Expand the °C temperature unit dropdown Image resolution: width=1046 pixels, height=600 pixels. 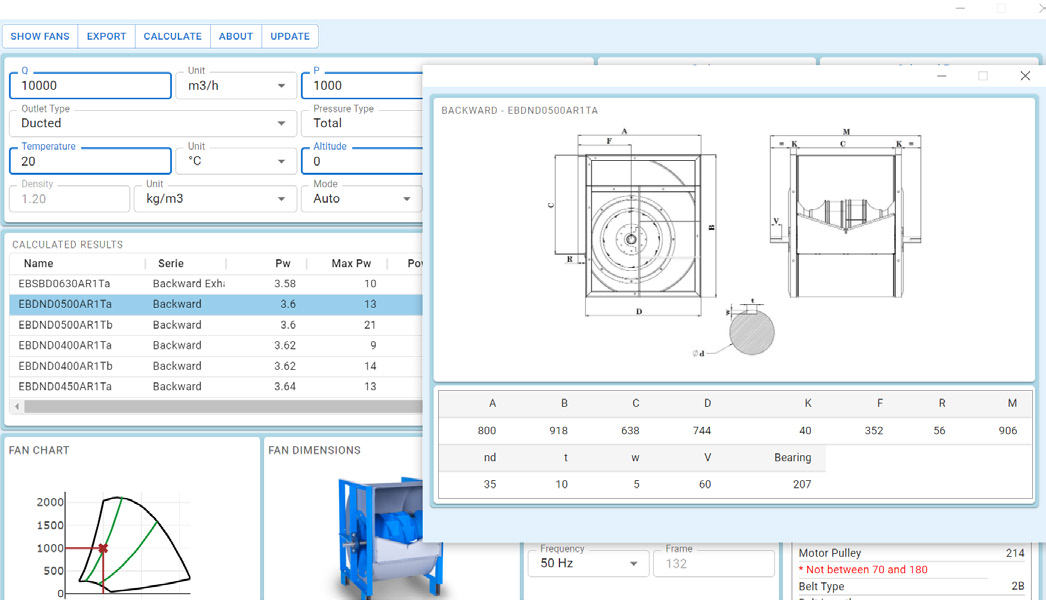(x=236, y=161)
